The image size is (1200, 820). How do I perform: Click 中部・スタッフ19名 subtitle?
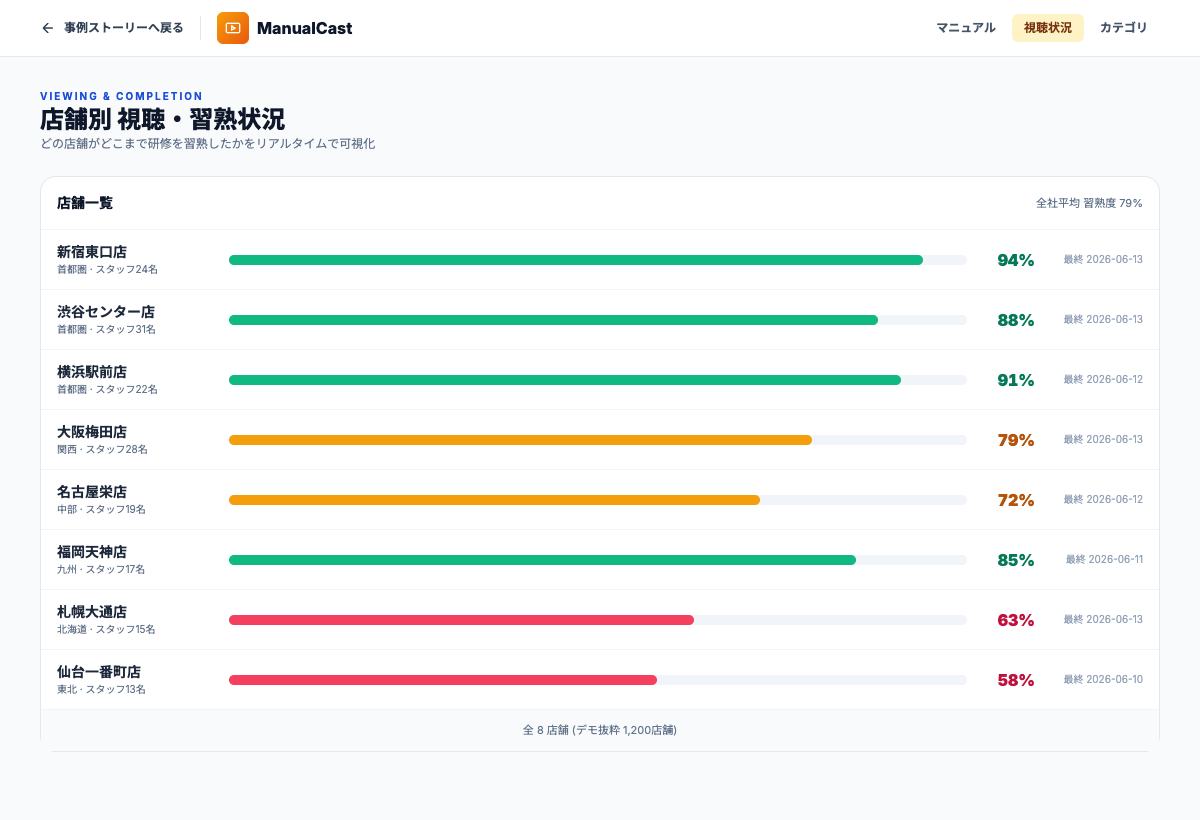tap(101, 510)
